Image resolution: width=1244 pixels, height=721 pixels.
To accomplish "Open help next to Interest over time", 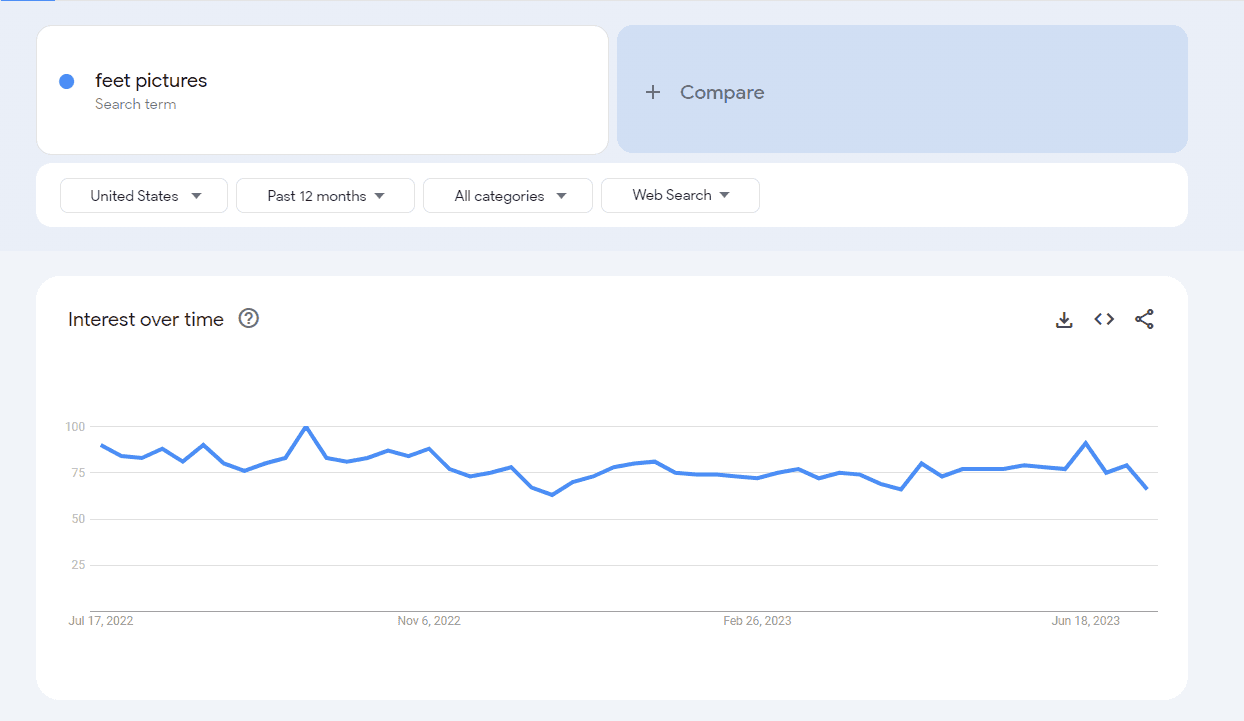I will coord(249,319).
